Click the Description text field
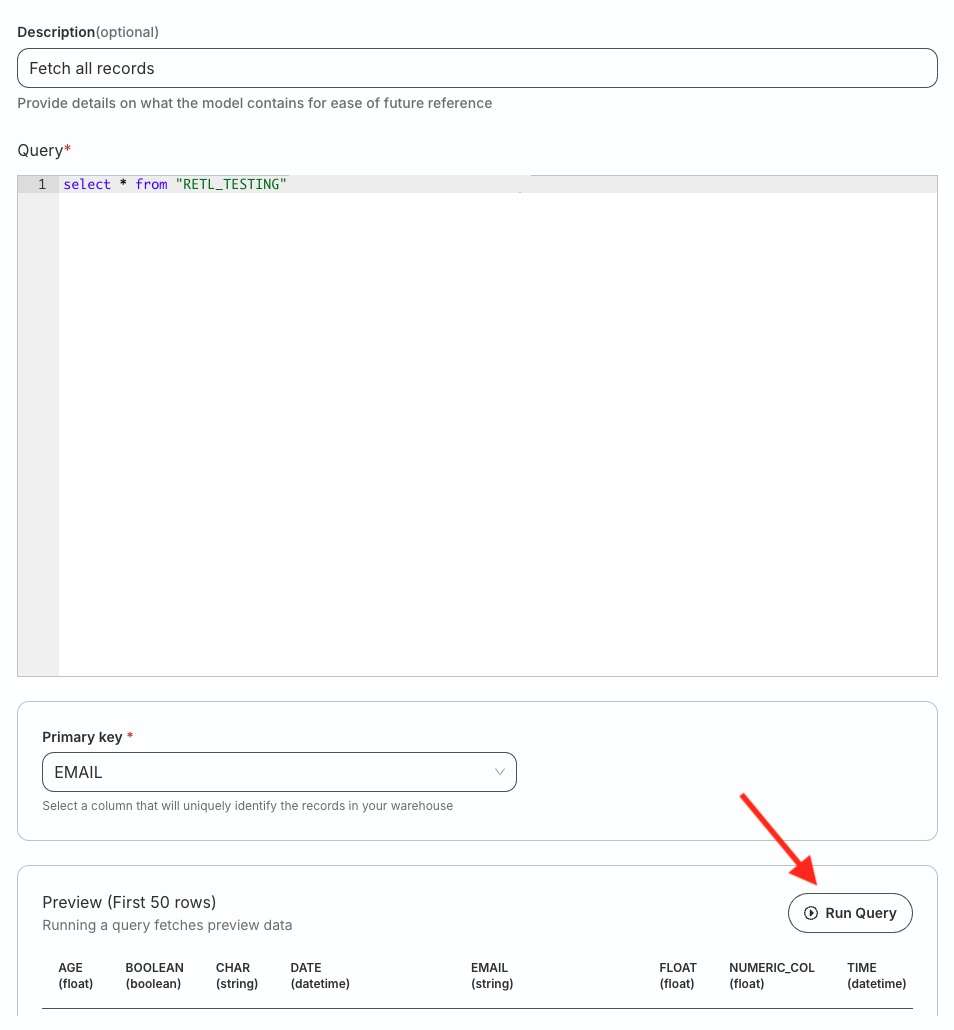This screenshot has height=1030, width=954. pos(477,68)
